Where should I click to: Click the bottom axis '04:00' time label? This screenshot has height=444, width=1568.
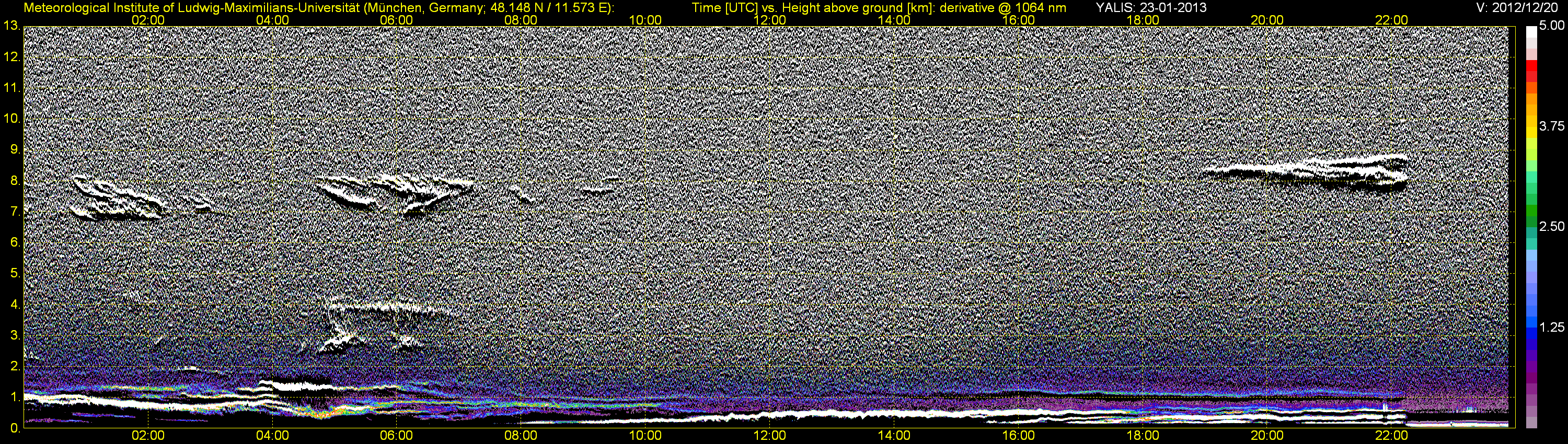(273, 436)
